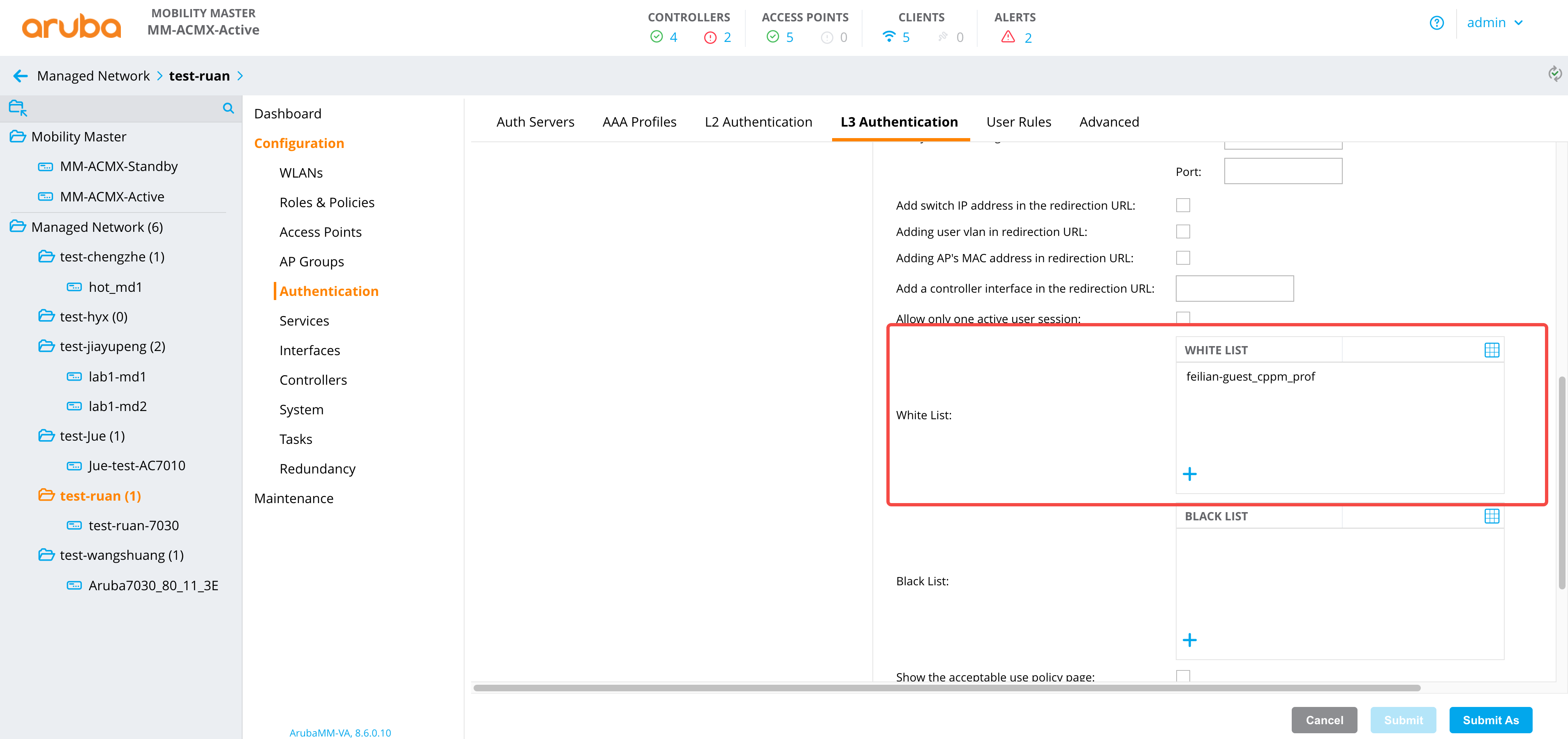1568x739 pixels.
Task: Click the Mobility Master folder icon
Action: [x=18, y=136]
